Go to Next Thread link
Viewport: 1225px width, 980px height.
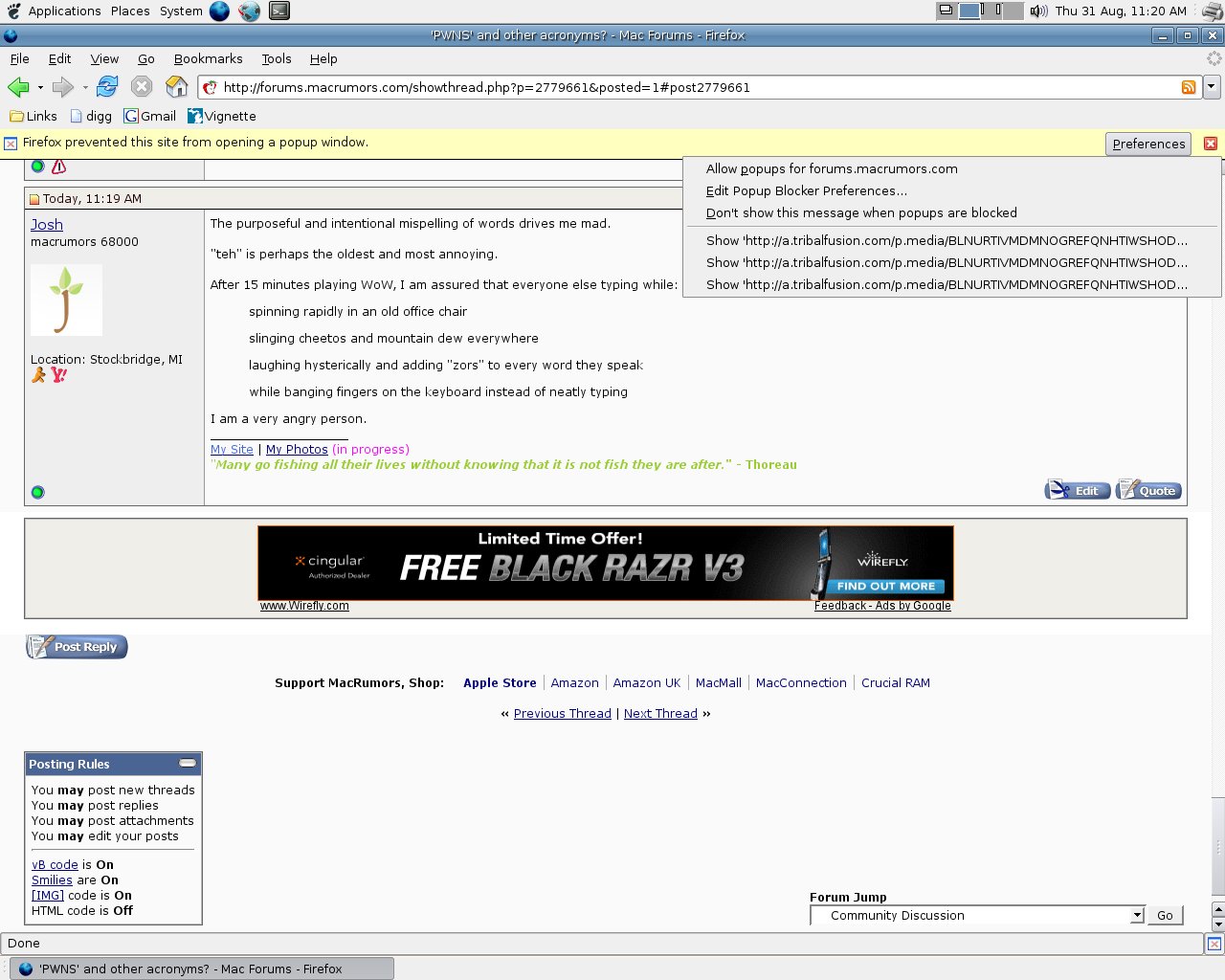pos(660,713)
